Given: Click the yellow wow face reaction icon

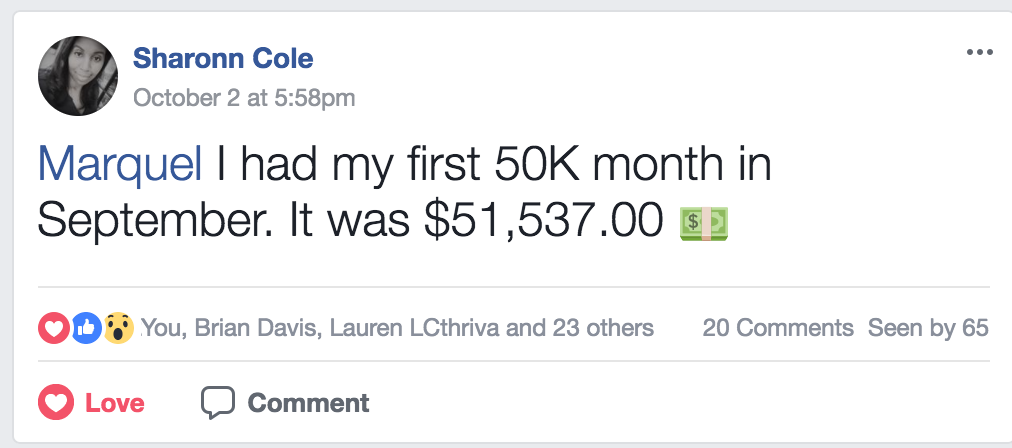Looking at the screenshot, I should click(x=118, y=328).
